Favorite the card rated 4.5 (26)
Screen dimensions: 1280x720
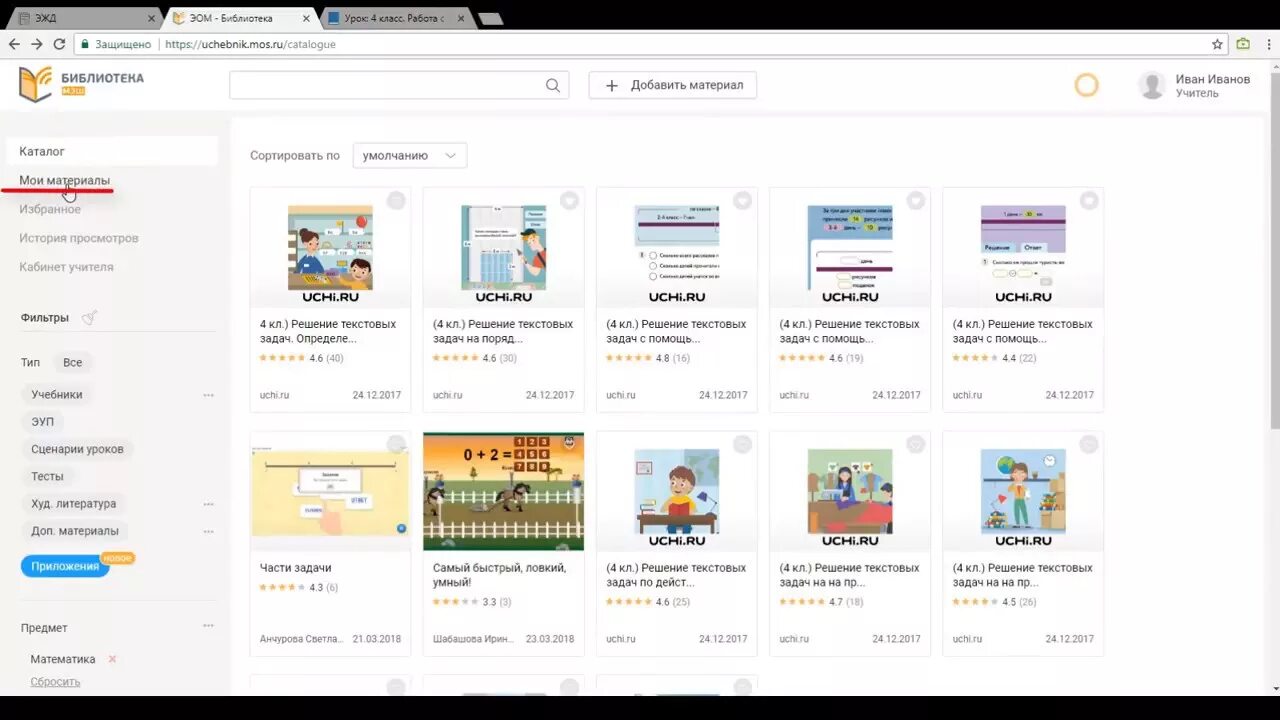tap(1089, 445)
